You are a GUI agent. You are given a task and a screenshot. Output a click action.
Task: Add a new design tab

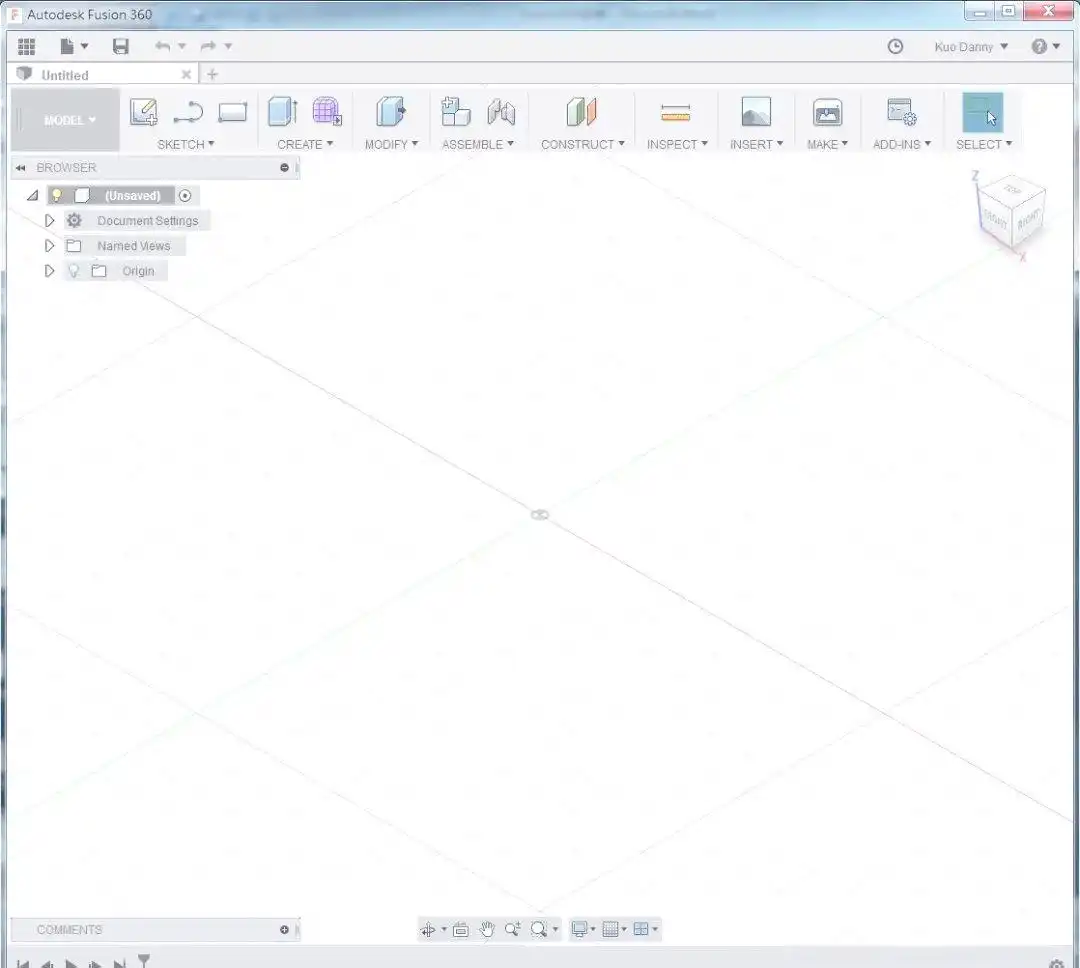tap(212, 74)
